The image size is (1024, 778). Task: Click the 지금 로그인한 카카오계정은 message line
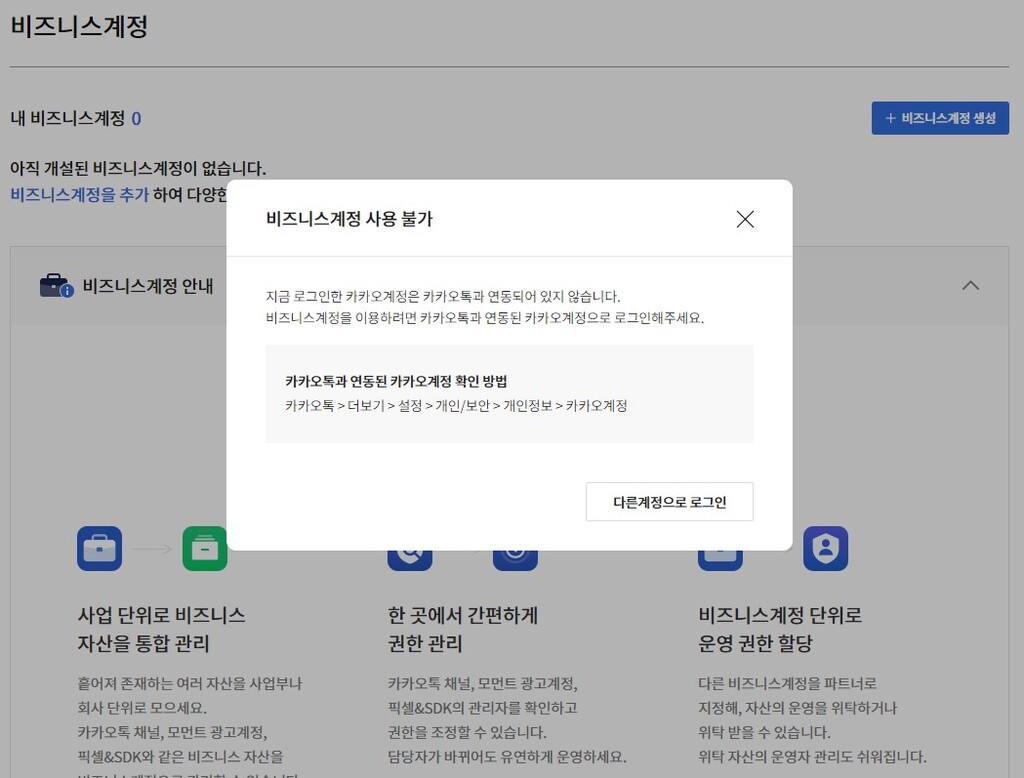click(443, 297)
